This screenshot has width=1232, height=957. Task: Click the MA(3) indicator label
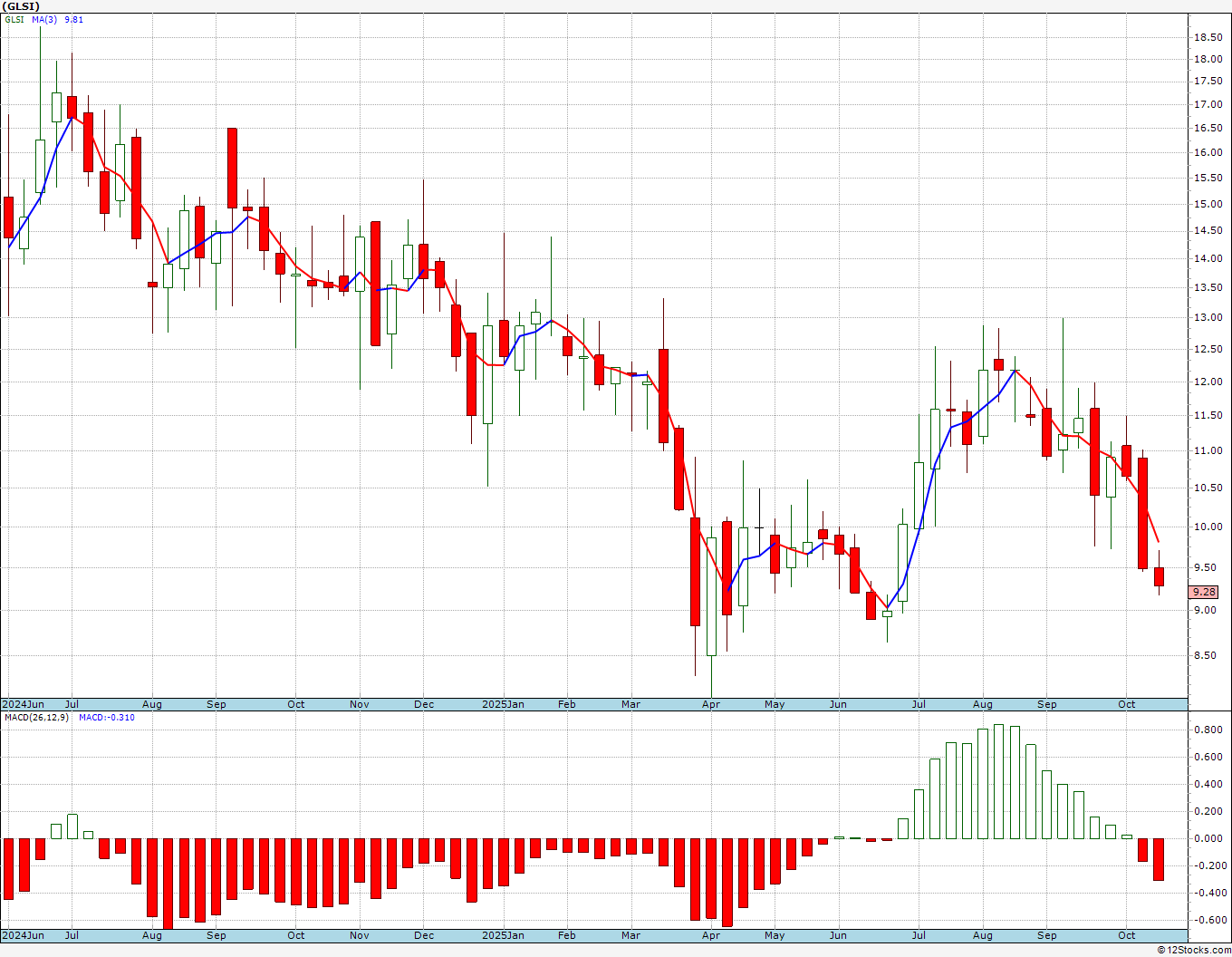44,19
